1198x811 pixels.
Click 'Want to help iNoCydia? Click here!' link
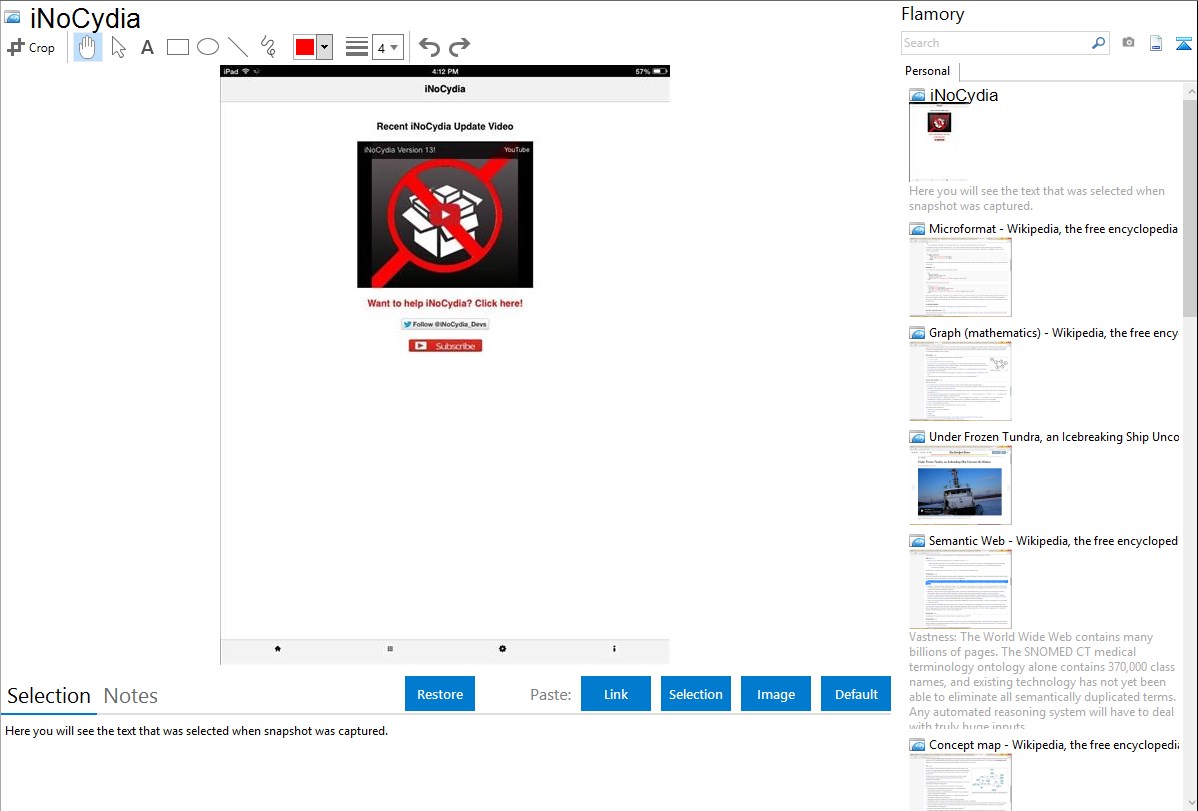pyautogui.click(x=445, y=303)
